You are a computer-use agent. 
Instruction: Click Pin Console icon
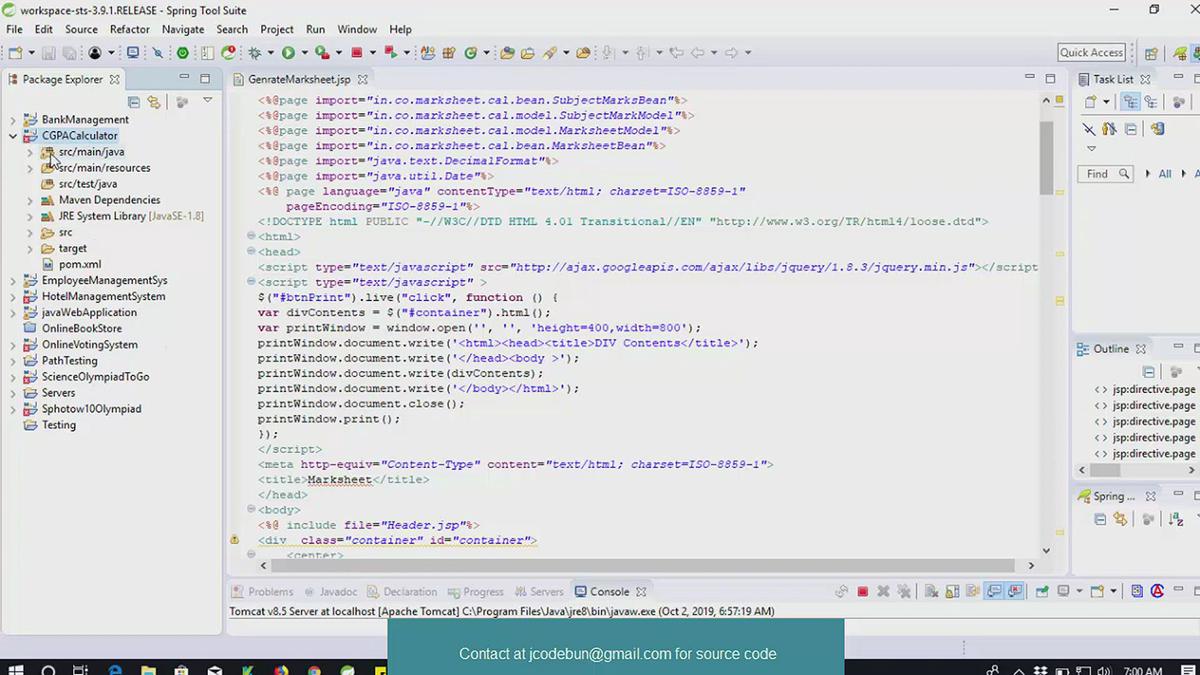[1042, 591]
